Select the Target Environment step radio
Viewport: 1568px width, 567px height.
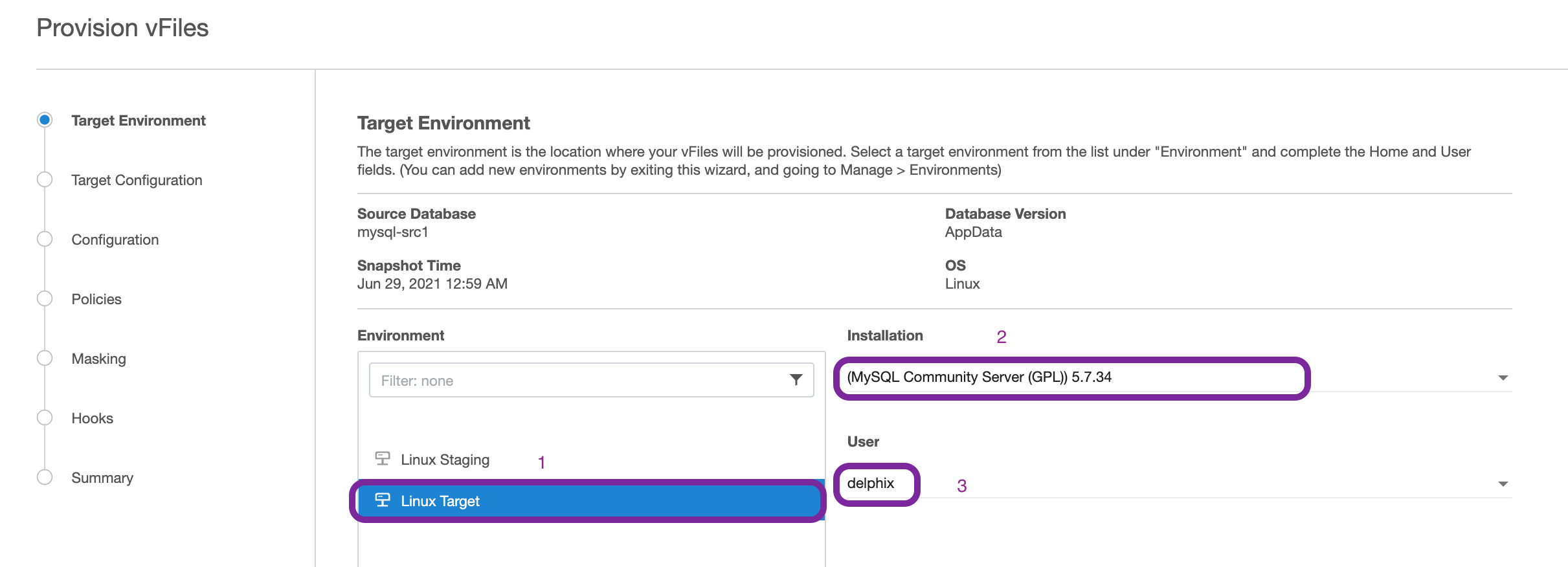[x=45, y=120]
